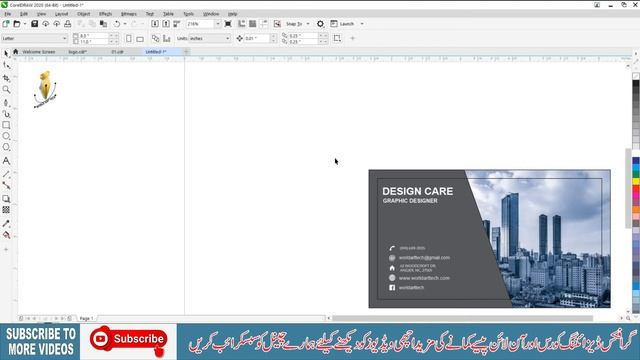Screen dimensions: 640x360
Task: Click the Upload to cloud icon
Action: click(57, 24)
